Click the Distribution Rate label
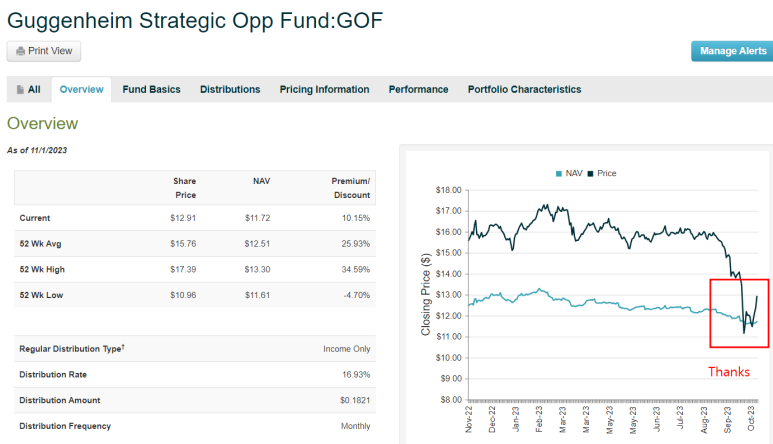The image size is (773, 444). [53, 375]
